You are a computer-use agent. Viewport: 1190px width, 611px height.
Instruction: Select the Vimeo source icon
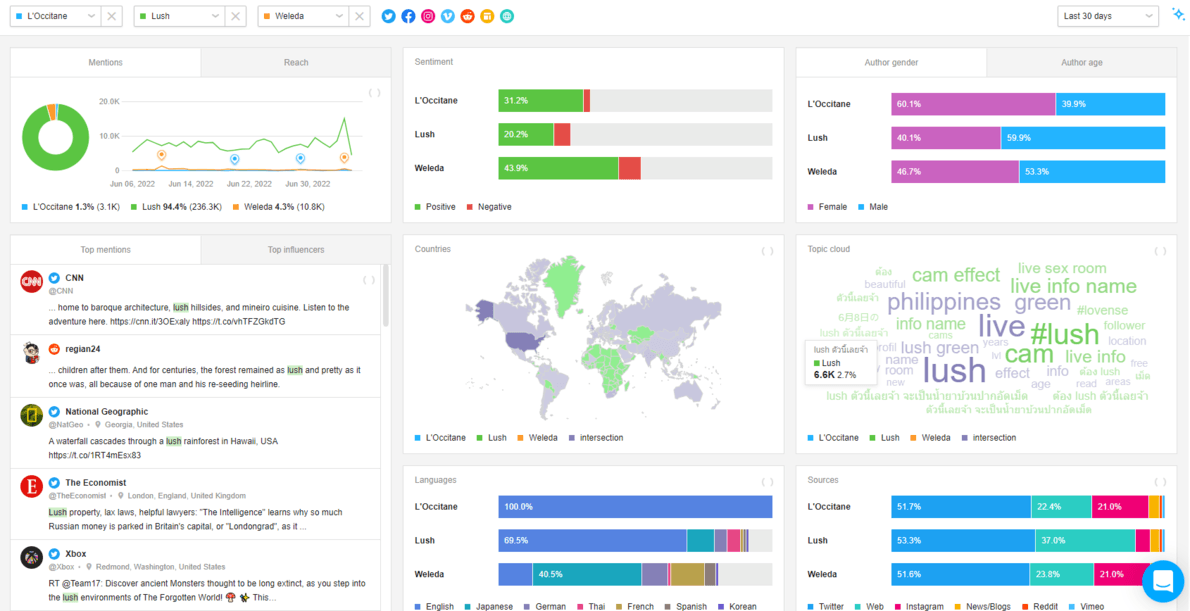(x=448, y=16)
